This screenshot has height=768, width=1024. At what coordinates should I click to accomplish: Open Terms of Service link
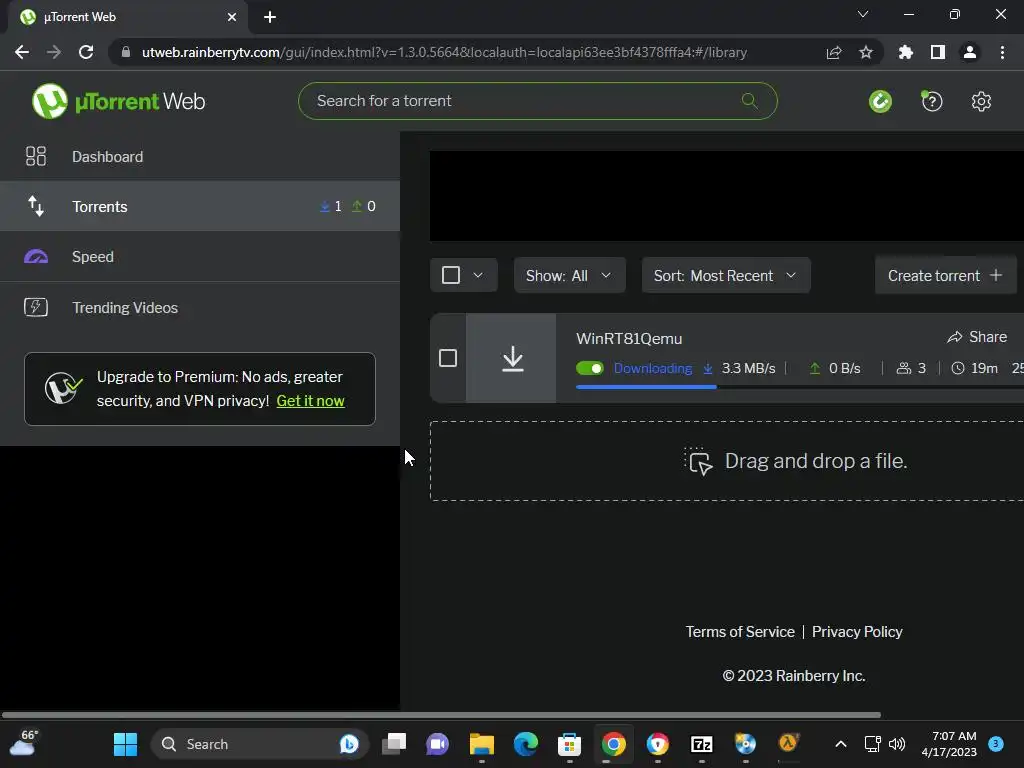(x=740, y=632)
